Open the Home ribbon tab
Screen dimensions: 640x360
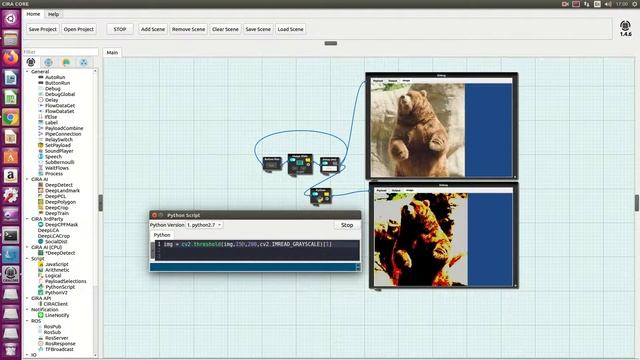pos(33,14)
